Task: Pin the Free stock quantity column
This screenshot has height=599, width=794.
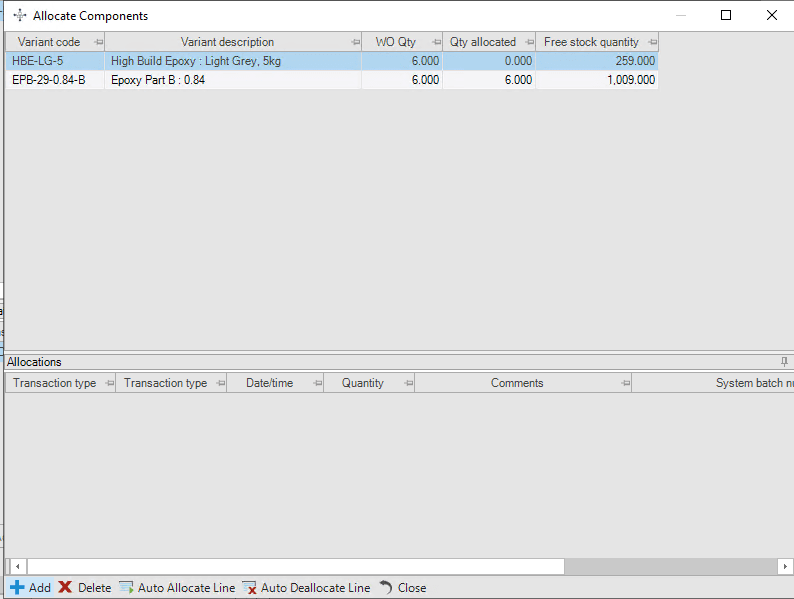Action: pyautogui.click(x=653, y=42)
